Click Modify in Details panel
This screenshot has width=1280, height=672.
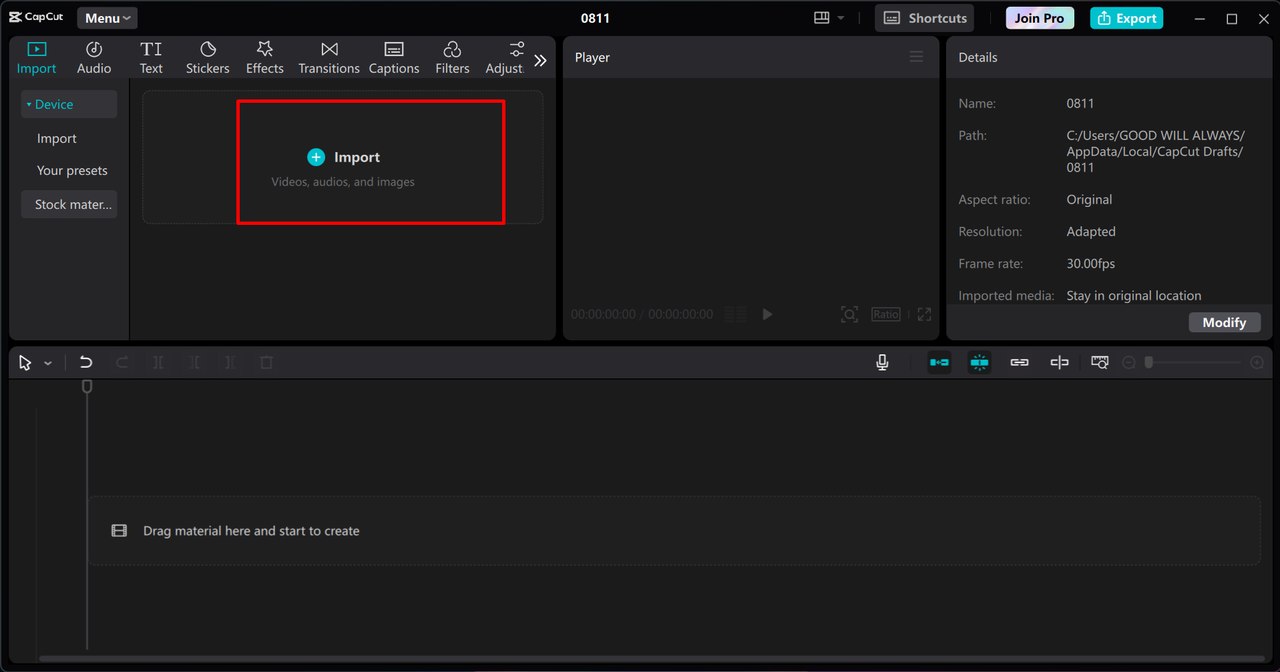1224,322
